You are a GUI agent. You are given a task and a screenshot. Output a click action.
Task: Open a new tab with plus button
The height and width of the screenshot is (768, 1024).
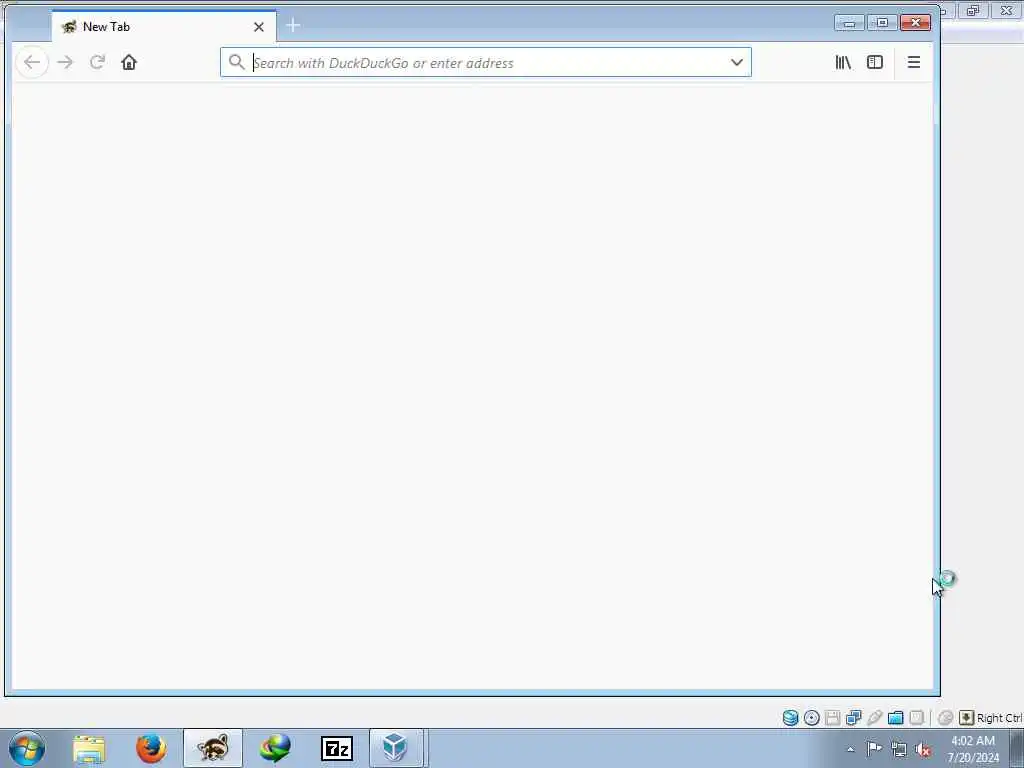pos(293,26)
